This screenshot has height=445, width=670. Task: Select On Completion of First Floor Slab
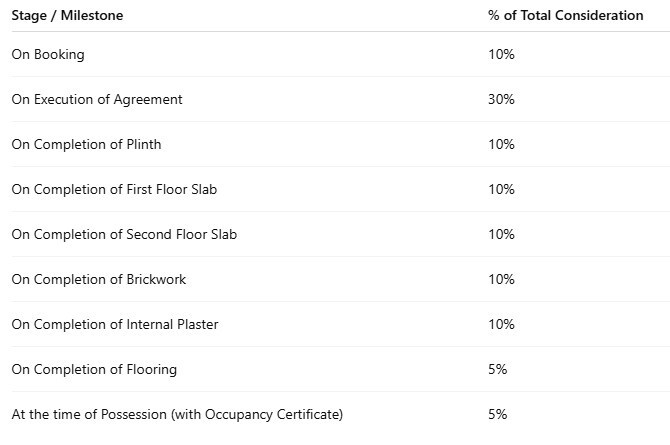(114, 189)
